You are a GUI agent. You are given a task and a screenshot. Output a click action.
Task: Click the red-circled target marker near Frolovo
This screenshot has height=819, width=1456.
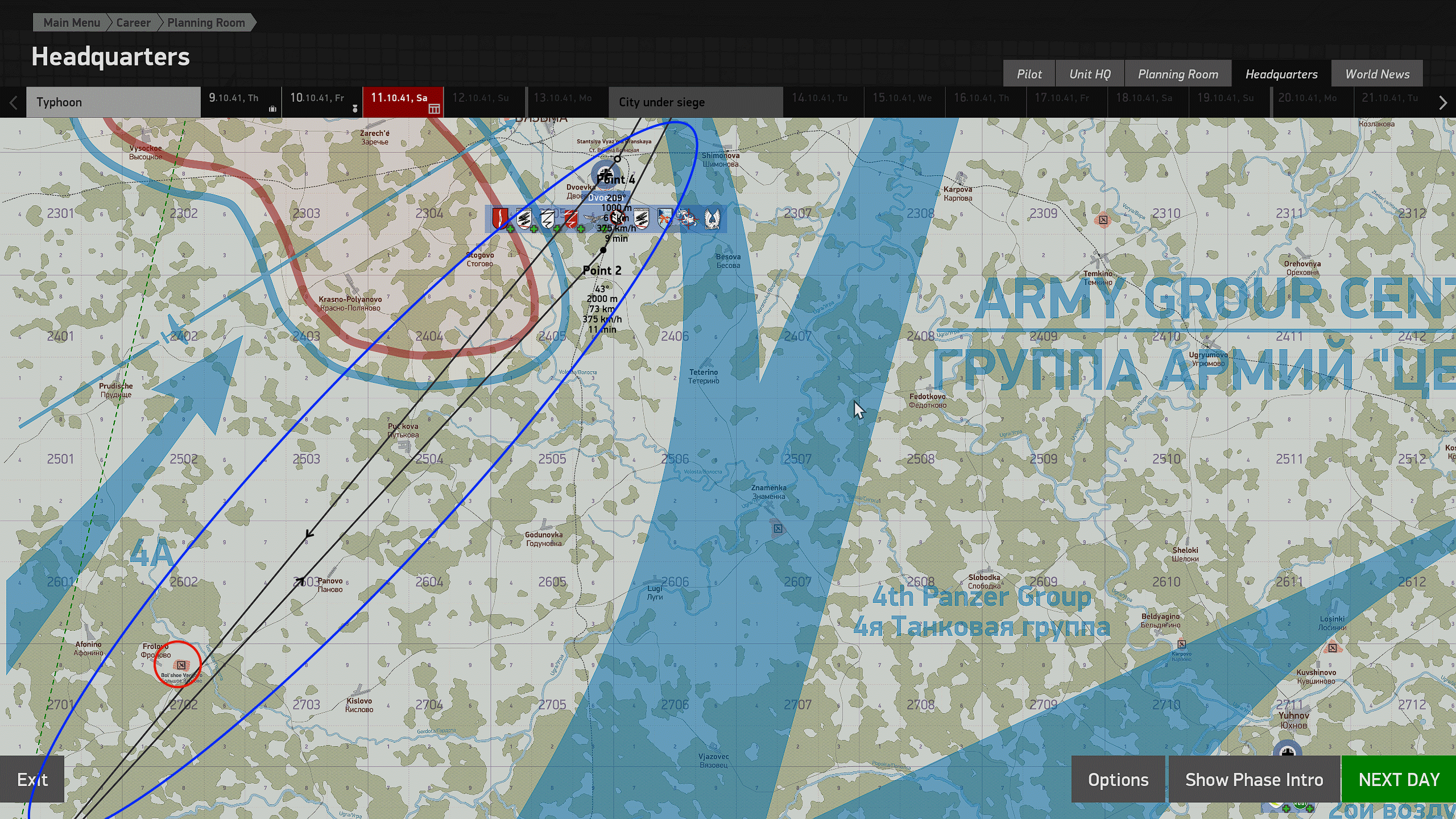[181, 665]
